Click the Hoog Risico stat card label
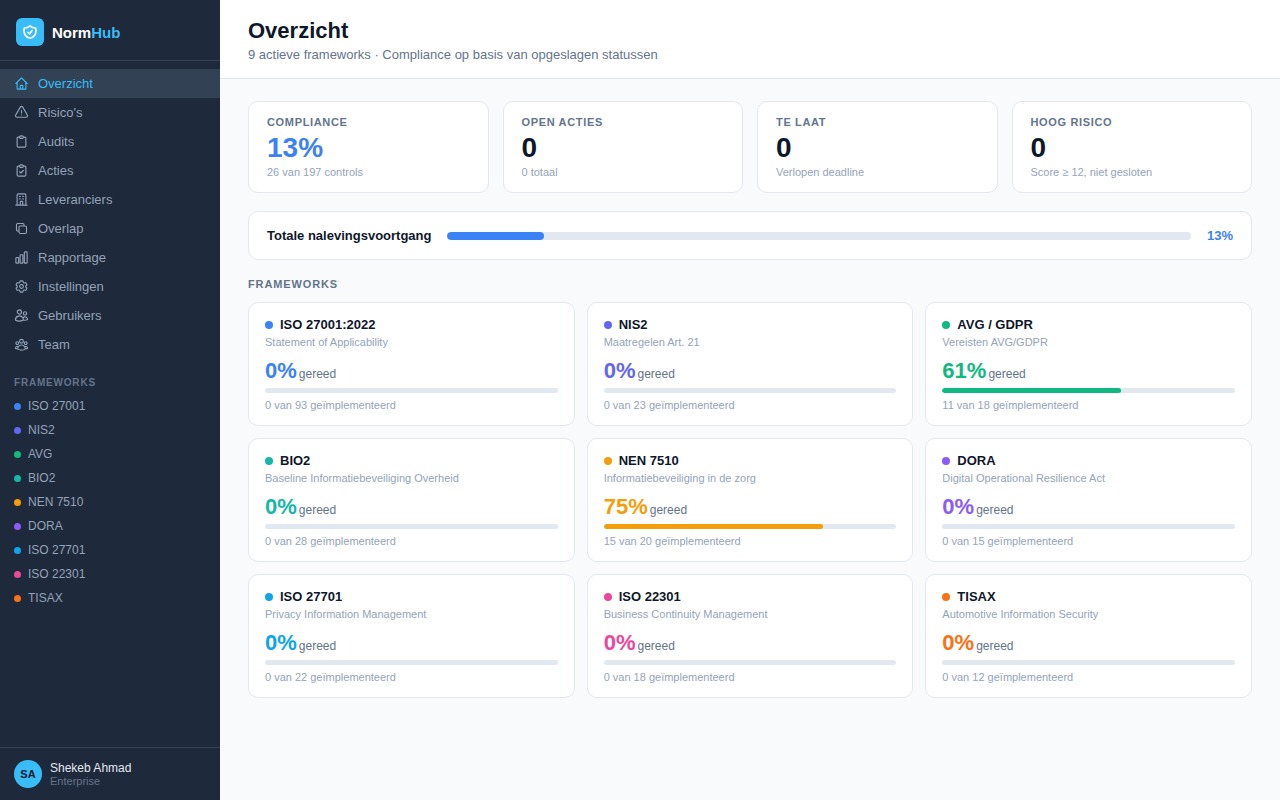This screenshot has height=800, width=1280. tap(1071, 122)
